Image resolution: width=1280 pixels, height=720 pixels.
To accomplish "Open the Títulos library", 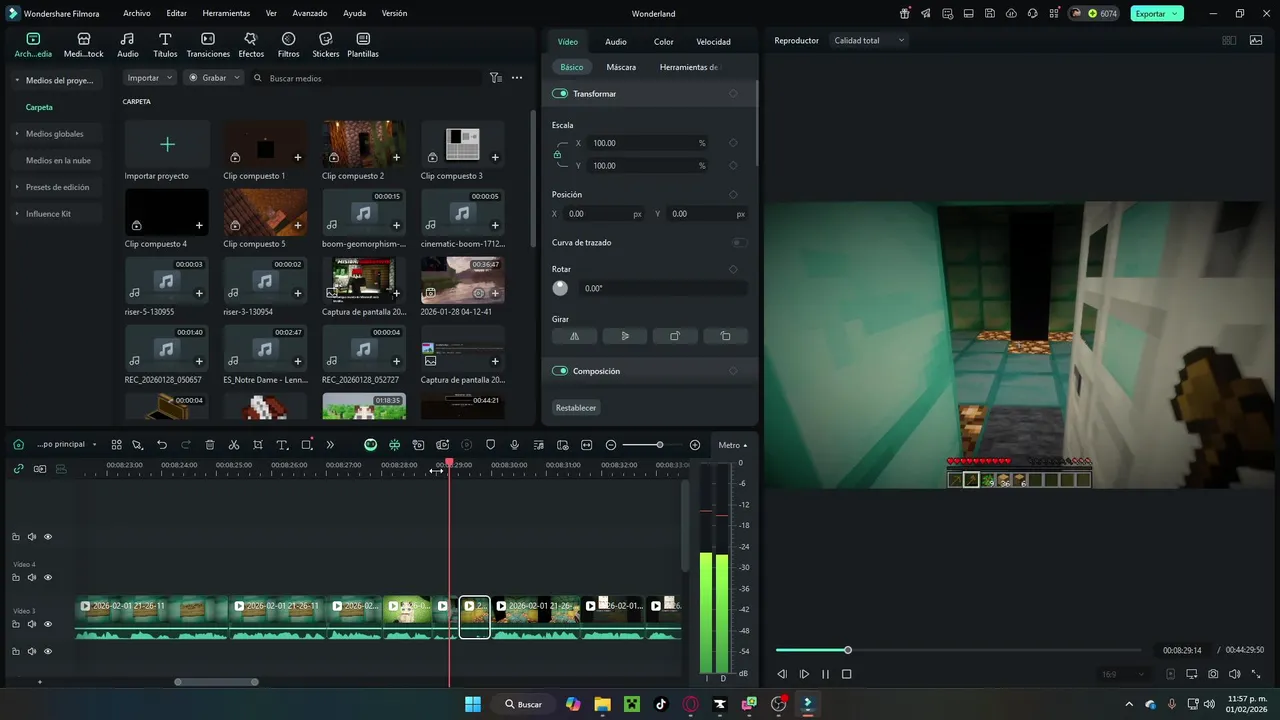I will tap(165, 44).
